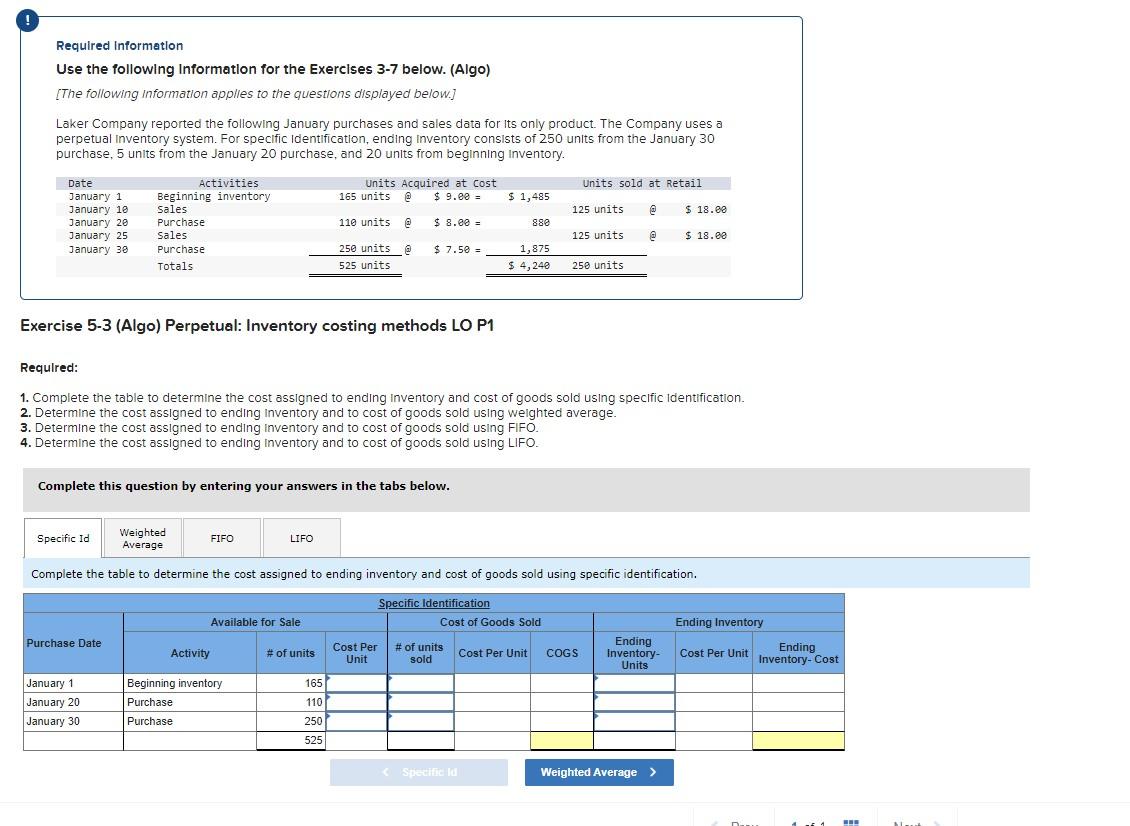This screenshot has height=826, width=1130.
Task: Click January 1 available Cost Per Unit field
Action: point(356,683)
